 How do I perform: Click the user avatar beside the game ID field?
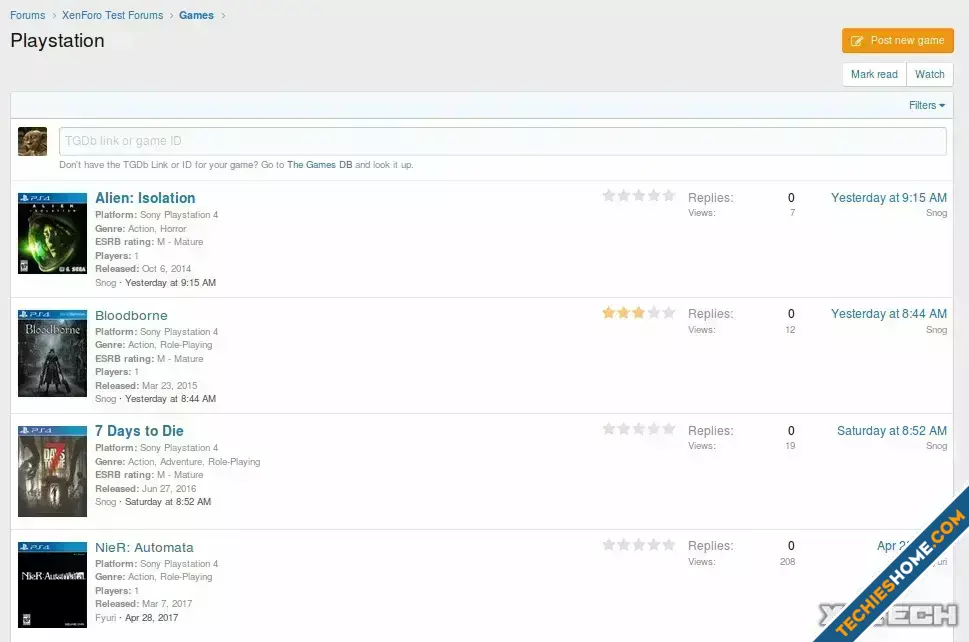pyautogui.click(x=32, y=141)
